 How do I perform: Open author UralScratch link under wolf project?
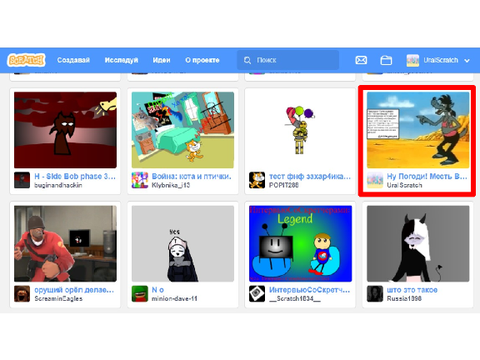(x=404, y=185)
